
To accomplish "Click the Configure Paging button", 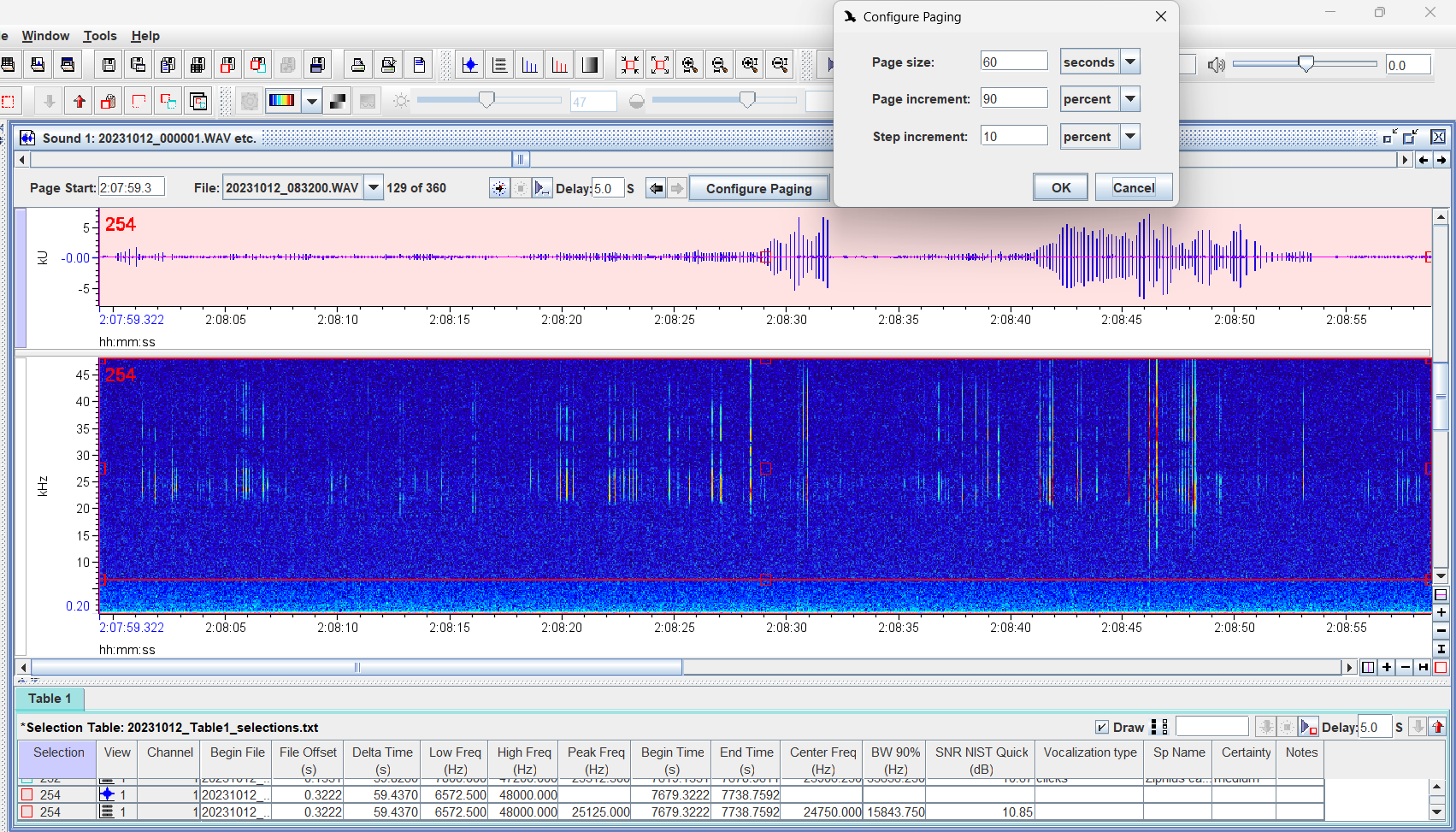I will [758, 189].
